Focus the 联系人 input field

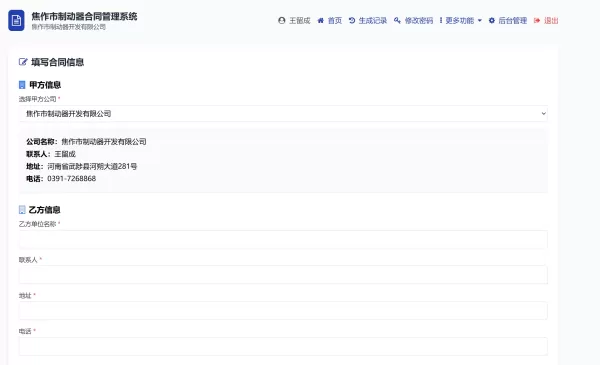pyautogui.click(x=283, y=275)
